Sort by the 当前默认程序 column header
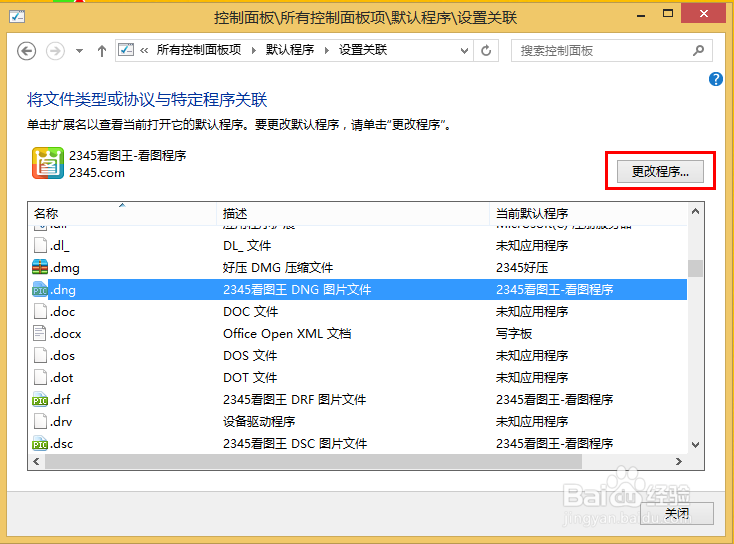734x544 pixels. click(x=588, y=213)
